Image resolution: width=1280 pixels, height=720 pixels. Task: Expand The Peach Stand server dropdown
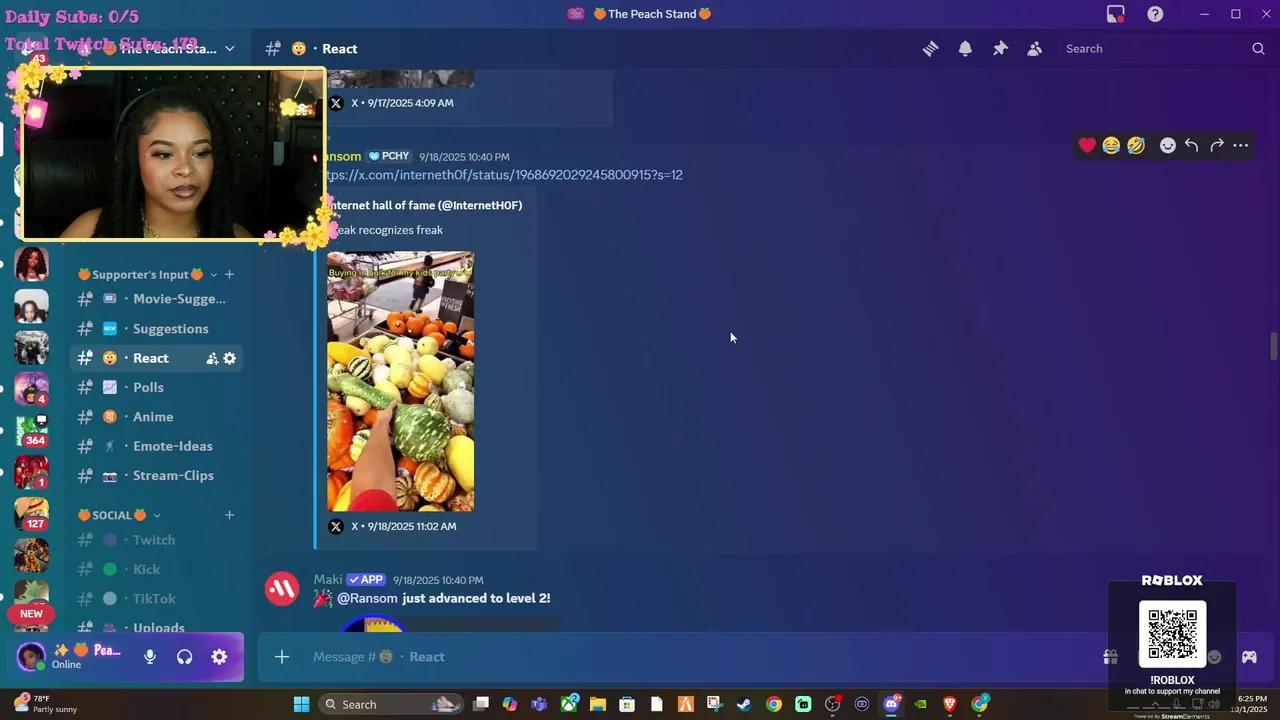(229, 48)
